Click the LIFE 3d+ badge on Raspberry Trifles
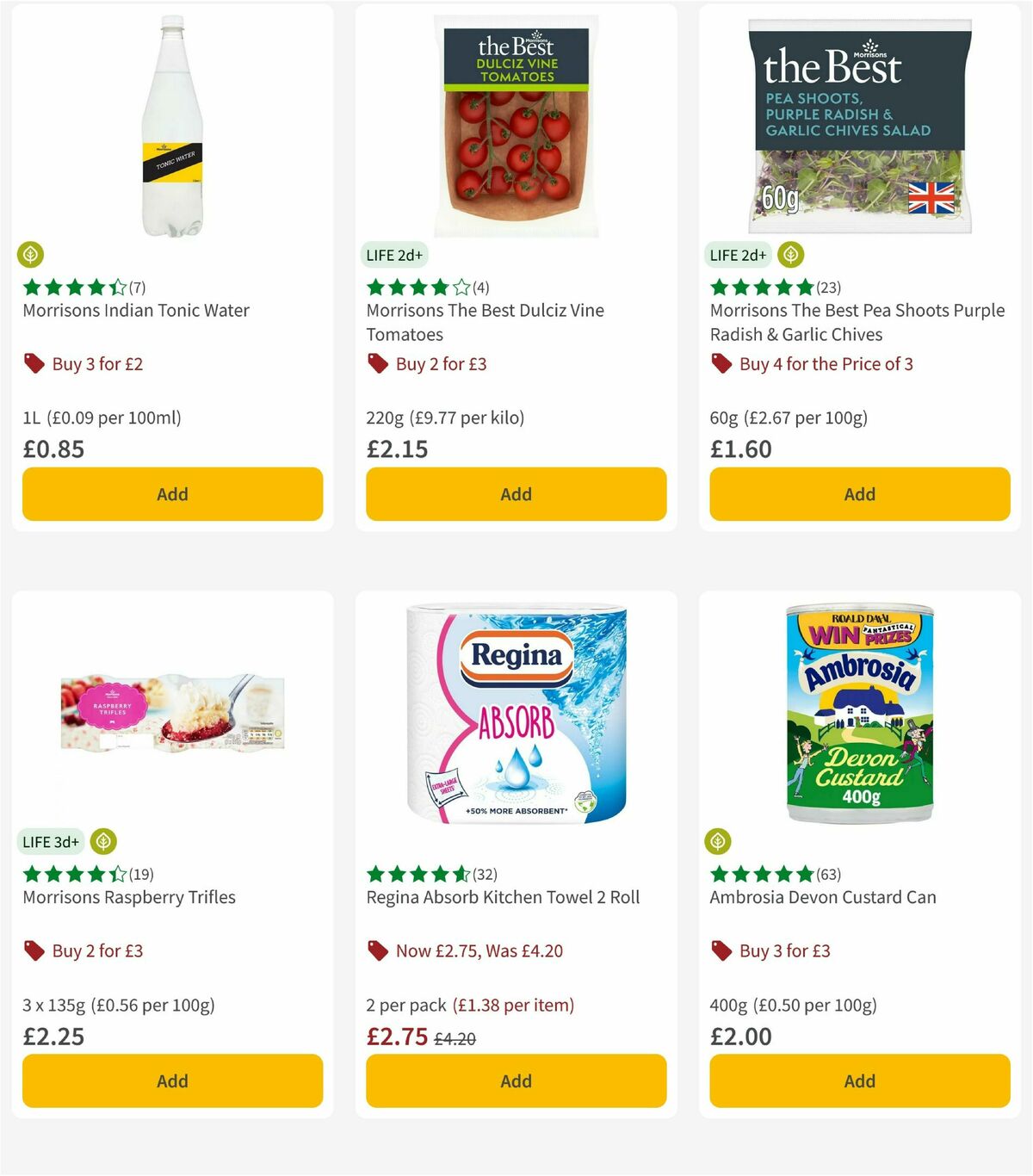Viewport: 1033px width, 1176px height. tap(51, 841)
